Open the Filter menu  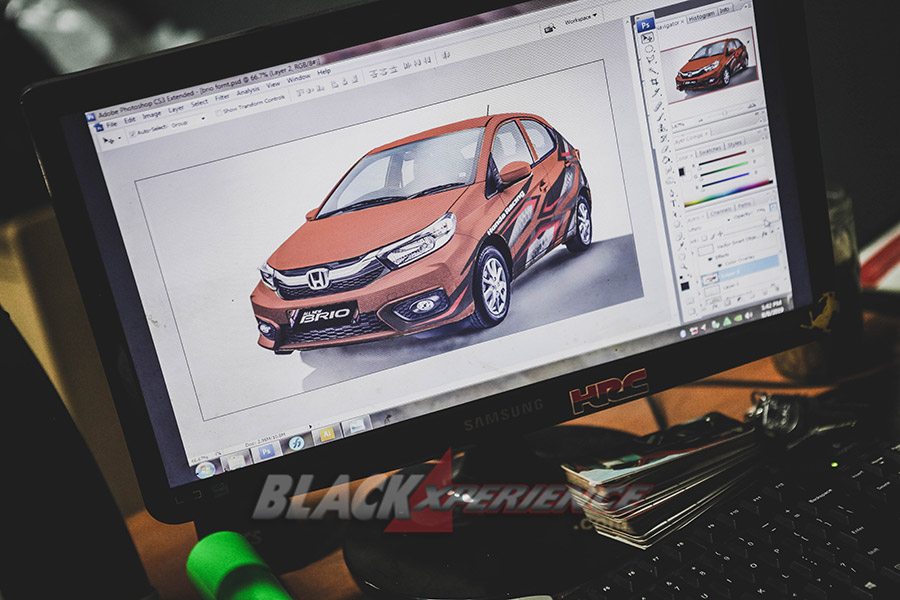[x=222, y=98]
